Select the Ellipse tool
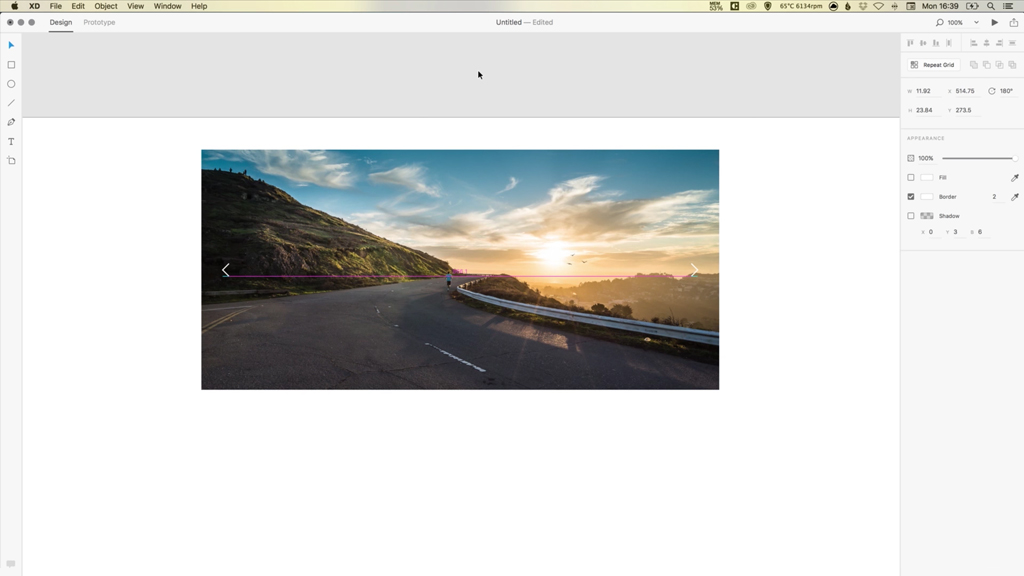 (11, 84)
